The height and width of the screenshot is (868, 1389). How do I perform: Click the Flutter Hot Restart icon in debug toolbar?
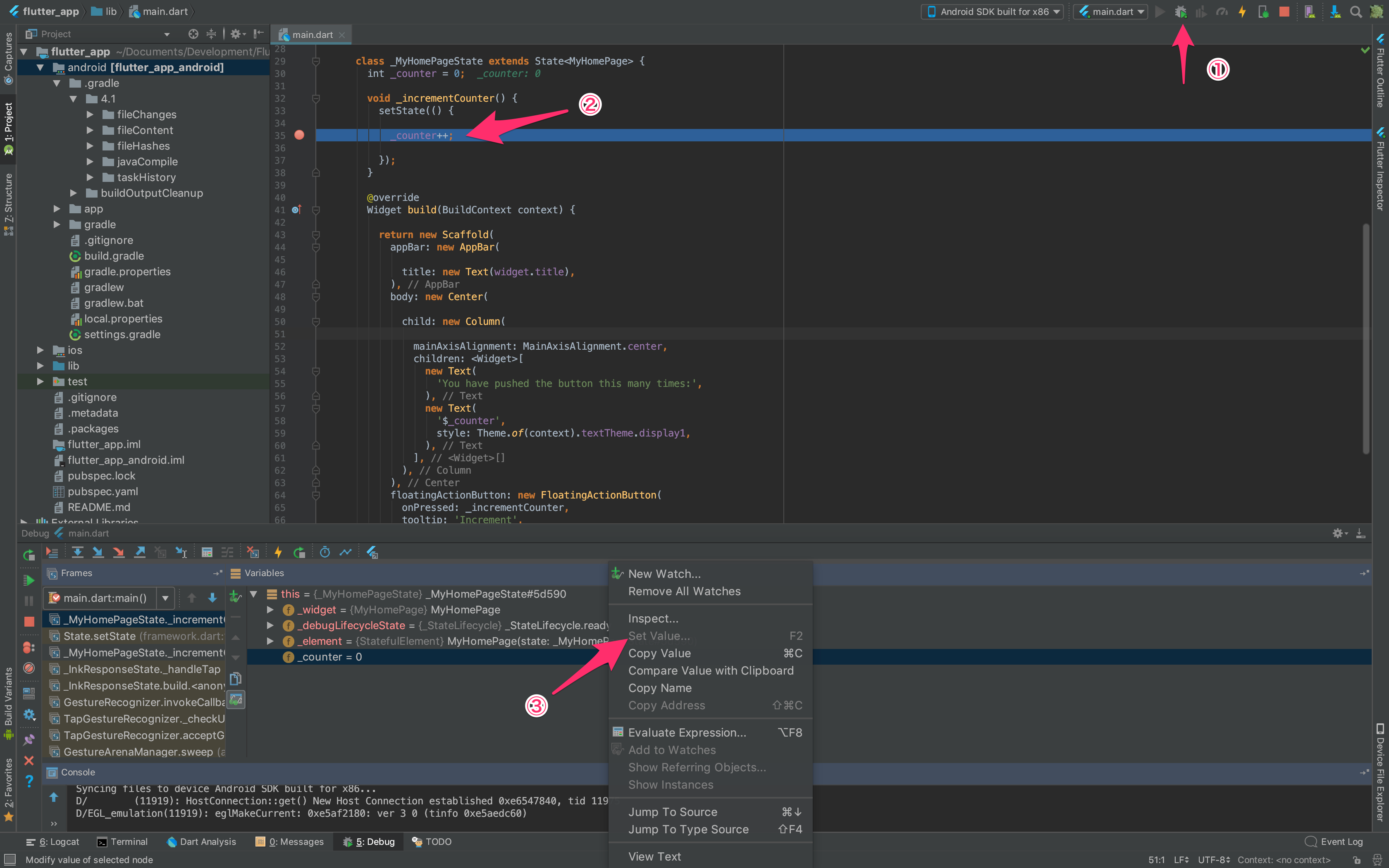[299, 552]
